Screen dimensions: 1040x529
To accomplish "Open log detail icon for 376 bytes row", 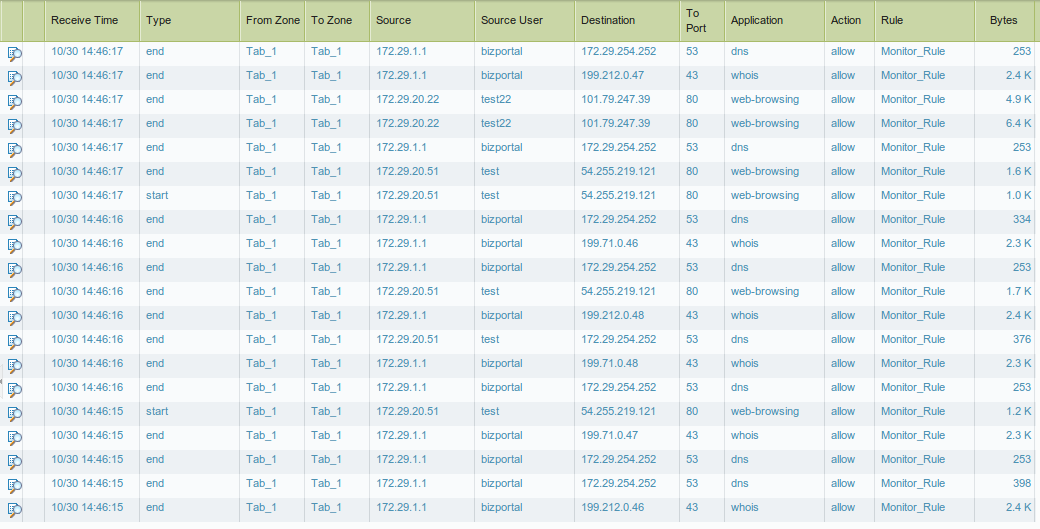I will point(14,341).
